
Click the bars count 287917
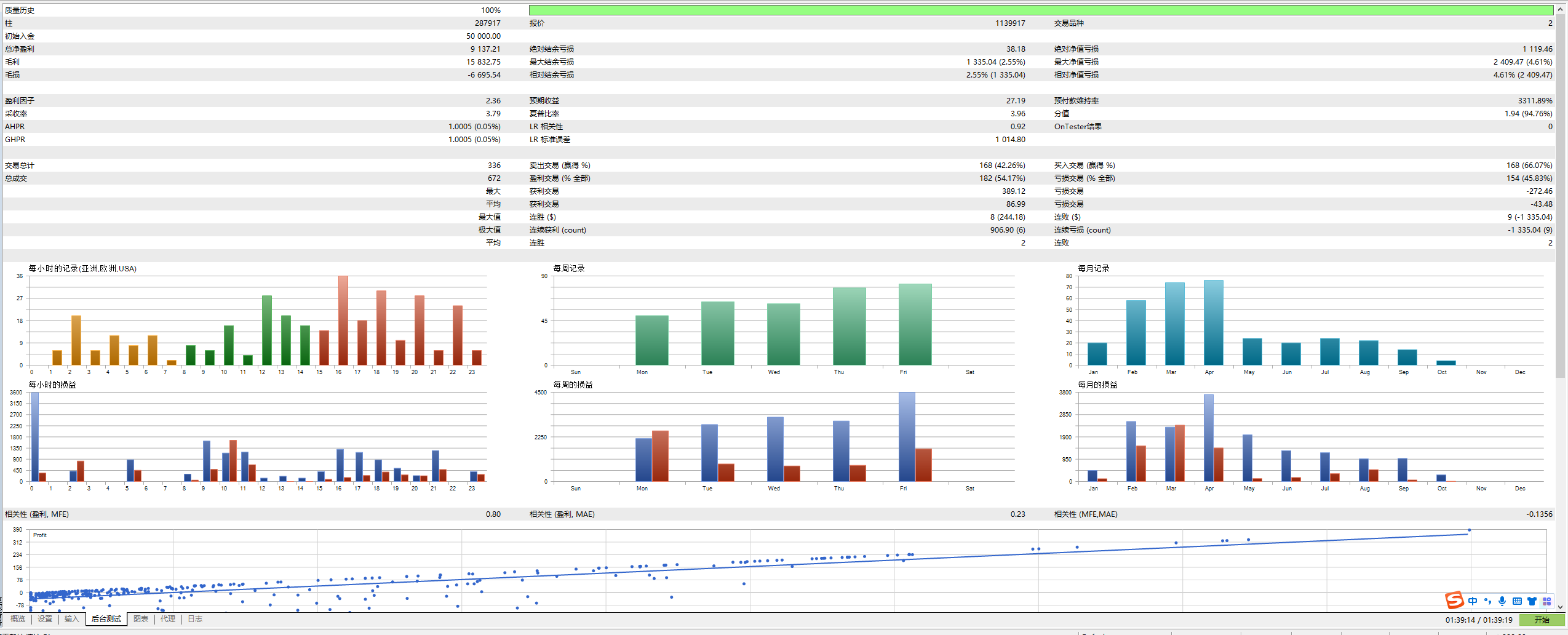click(488, 23)
